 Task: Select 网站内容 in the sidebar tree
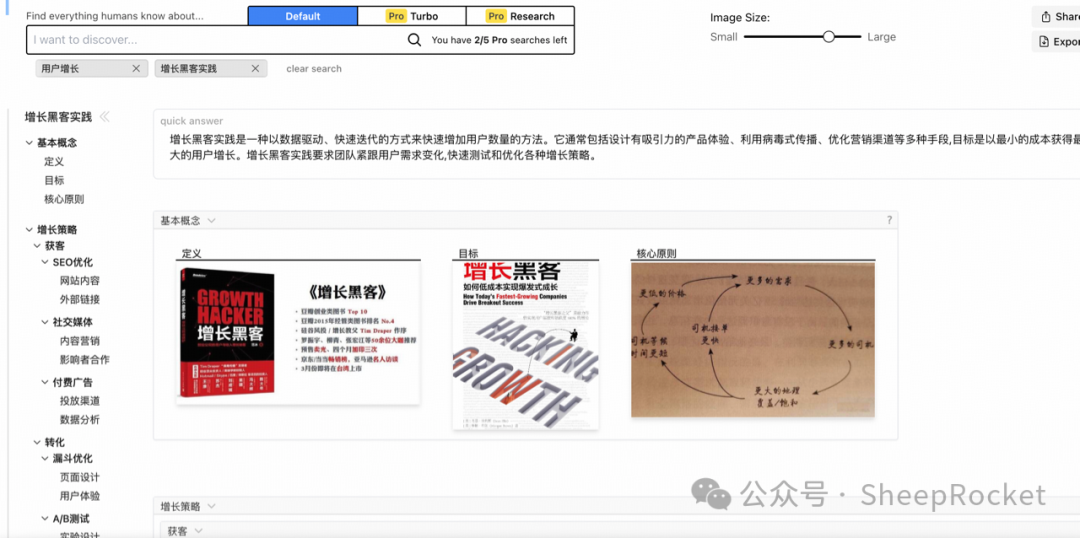click(x=80, y=280)
